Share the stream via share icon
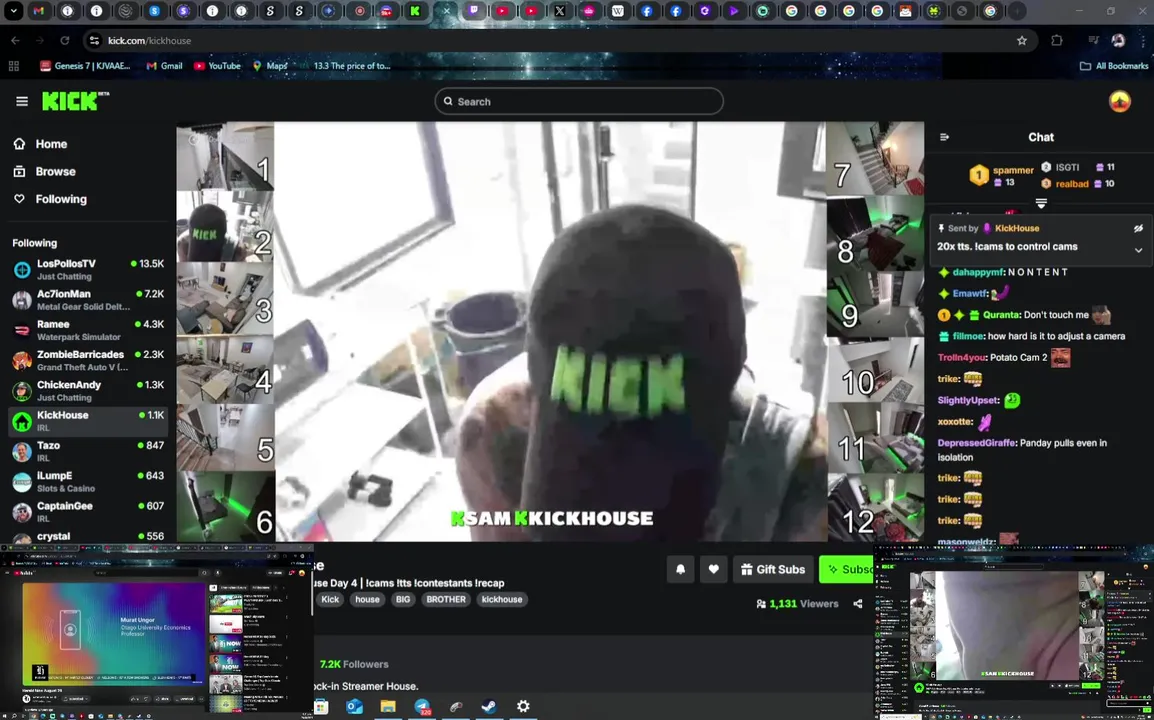 click(x=857, y=604)
